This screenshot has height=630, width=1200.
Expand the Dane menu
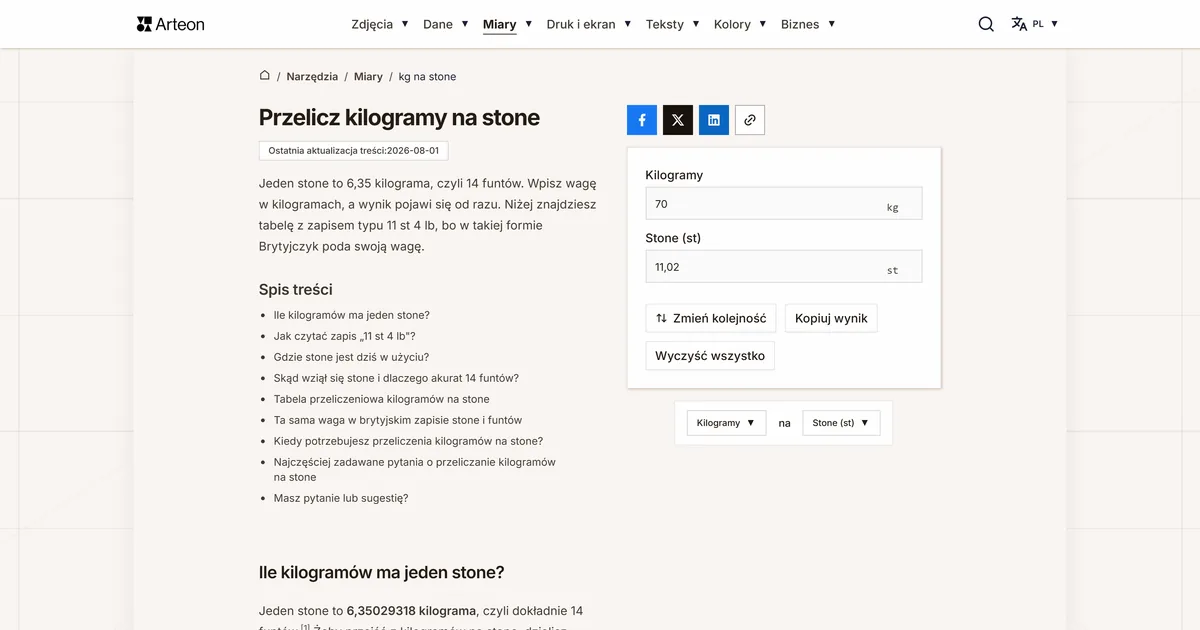tap(446, 24)
